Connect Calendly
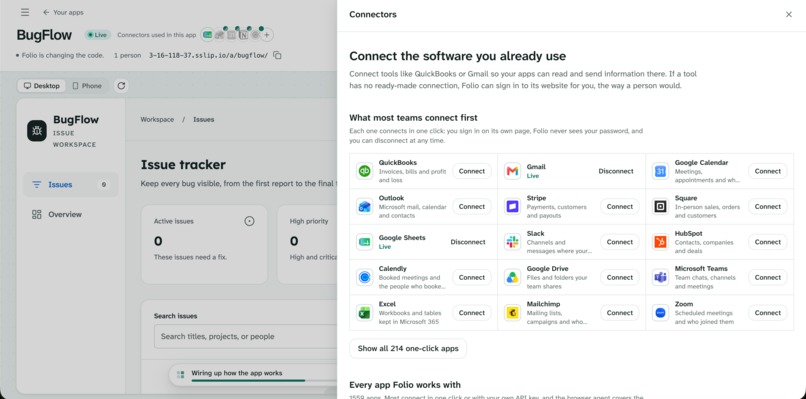This screenshot has height=399, width=806. (x=472, y=278)
